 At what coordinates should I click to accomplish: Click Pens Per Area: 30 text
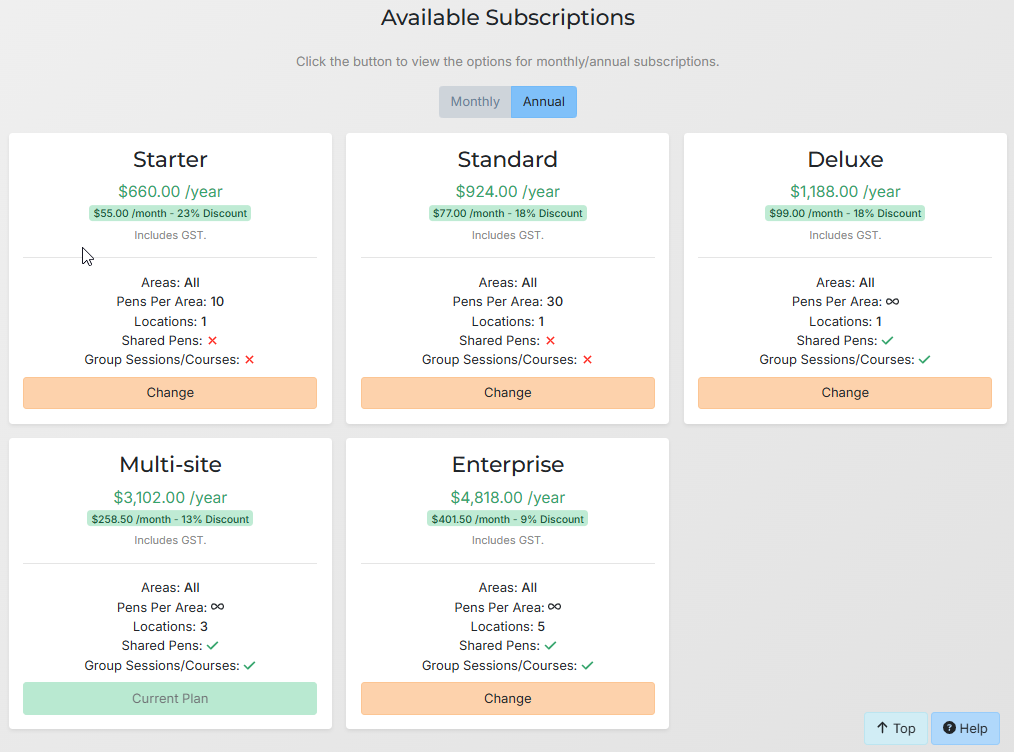coord(508,301)
